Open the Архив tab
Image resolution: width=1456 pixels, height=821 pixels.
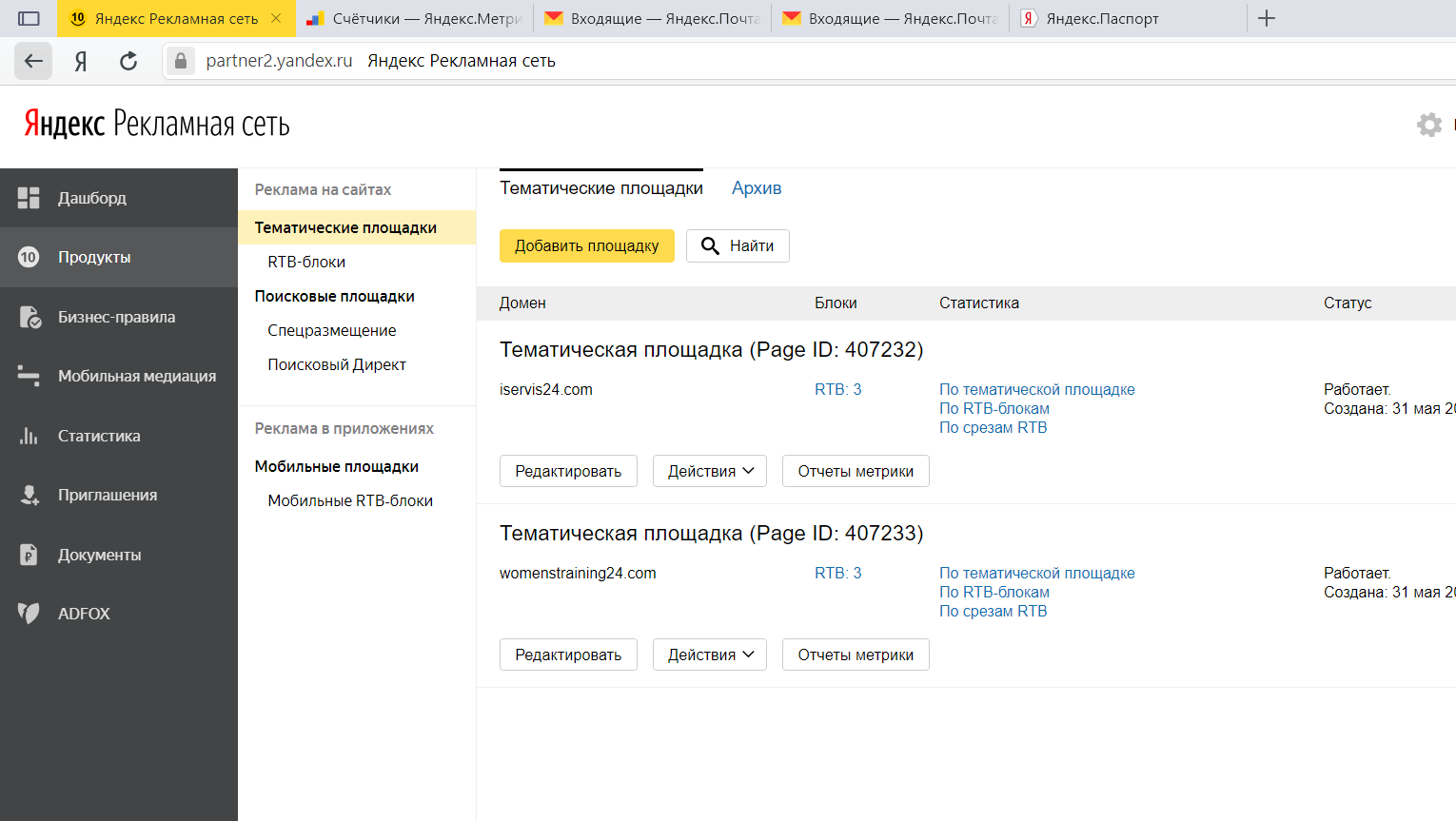(757, 188)
